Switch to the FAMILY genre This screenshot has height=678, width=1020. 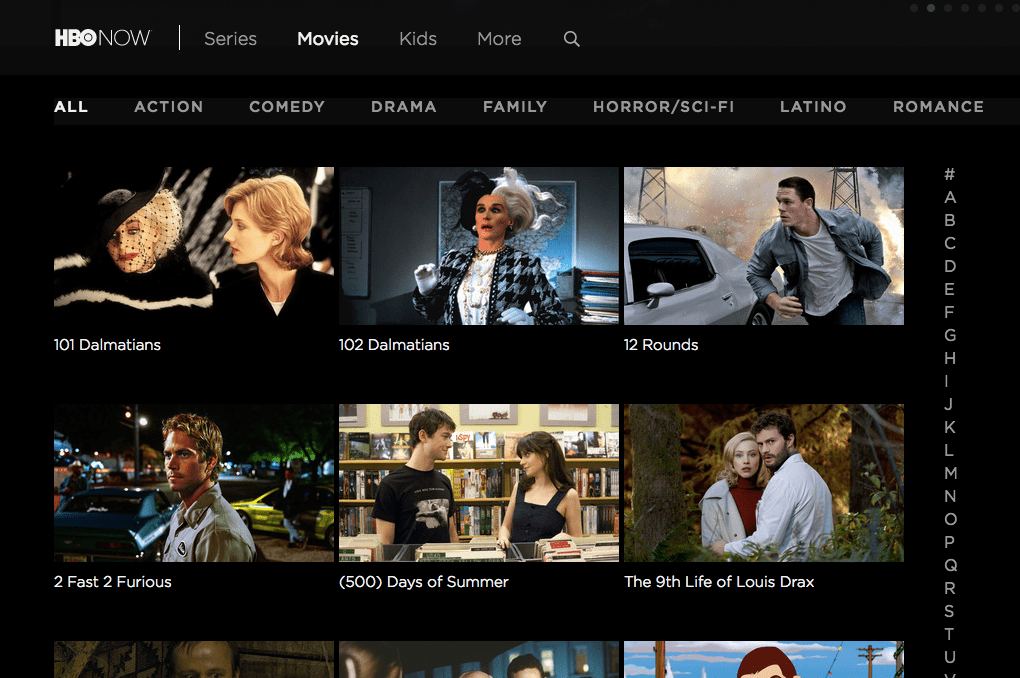pos(514,107)
